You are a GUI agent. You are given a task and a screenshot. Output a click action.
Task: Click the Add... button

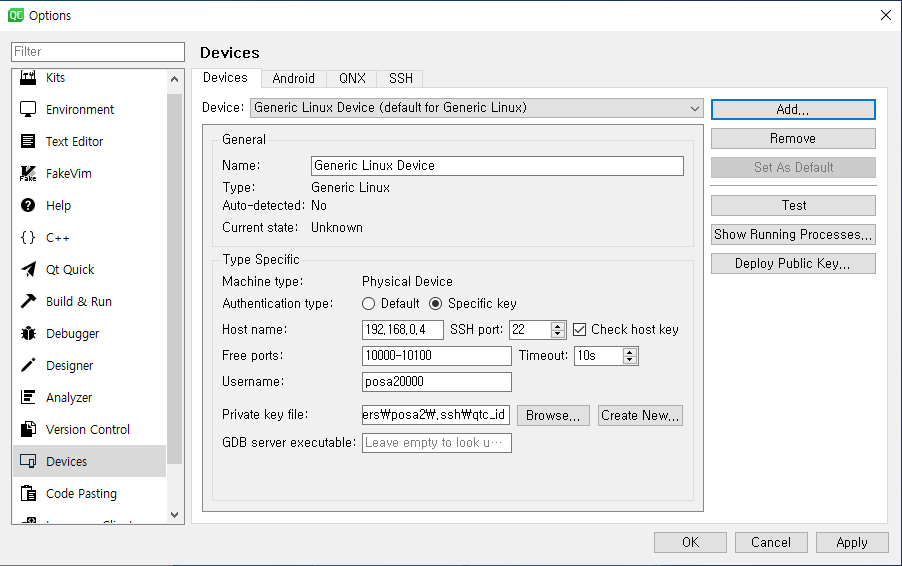793,110
